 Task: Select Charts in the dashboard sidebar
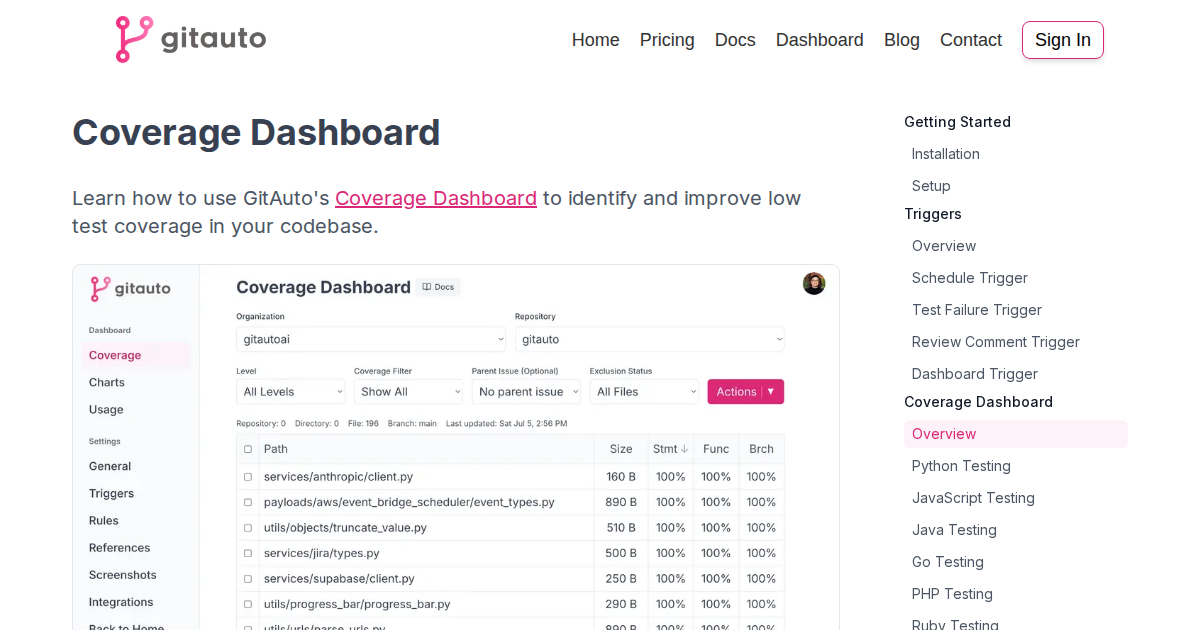[107, 382]
